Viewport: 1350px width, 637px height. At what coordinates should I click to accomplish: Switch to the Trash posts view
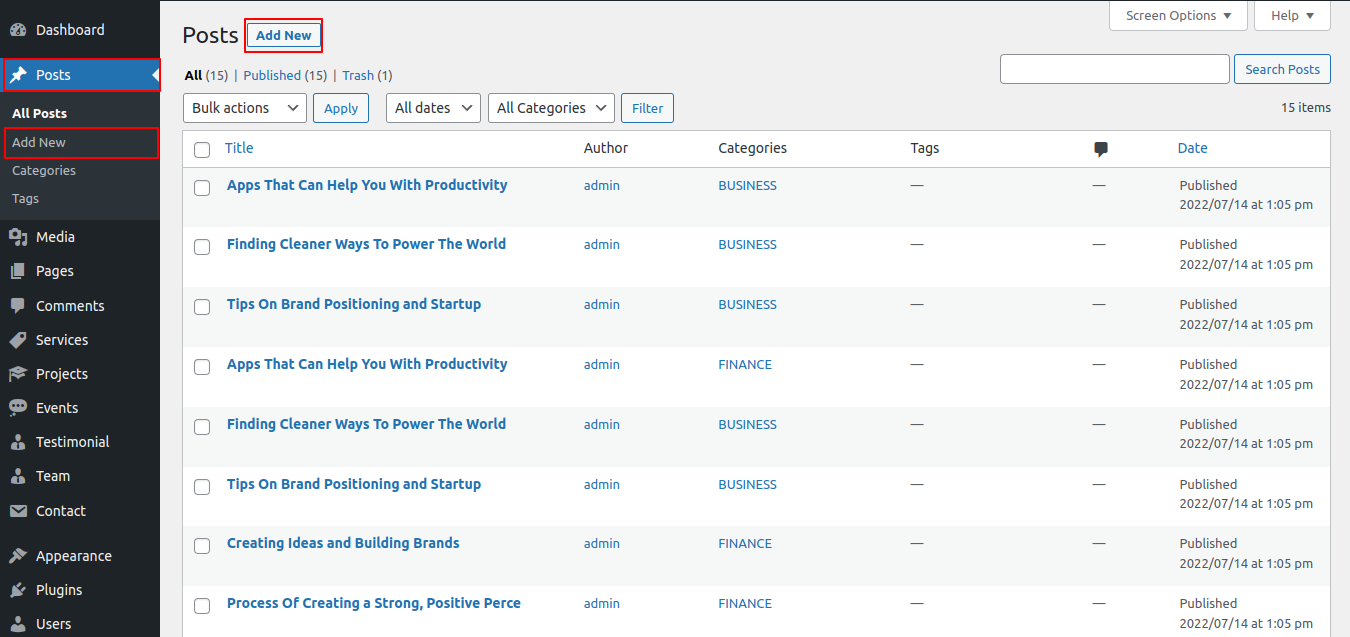(x=358, y=75)
